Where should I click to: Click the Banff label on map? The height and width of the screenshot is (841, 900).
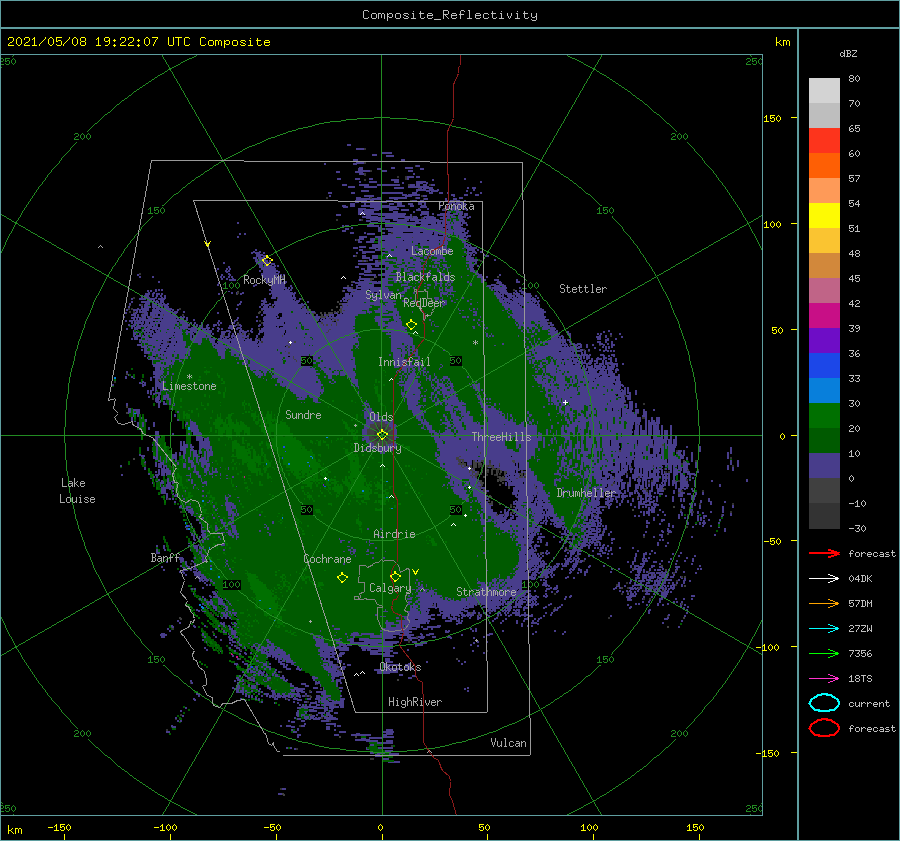click(x=165, y=557)
